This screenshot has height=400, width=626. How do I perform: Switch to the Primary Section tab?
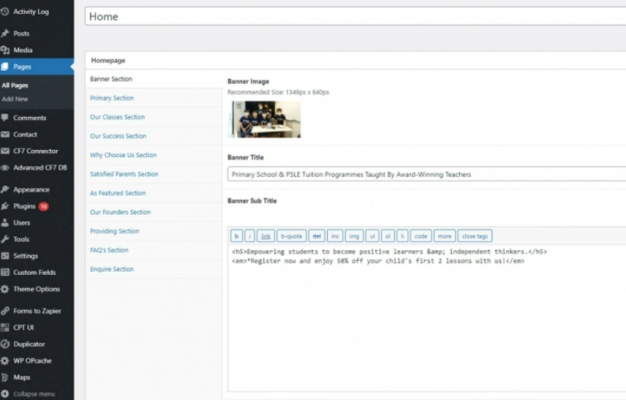point(111,98)
